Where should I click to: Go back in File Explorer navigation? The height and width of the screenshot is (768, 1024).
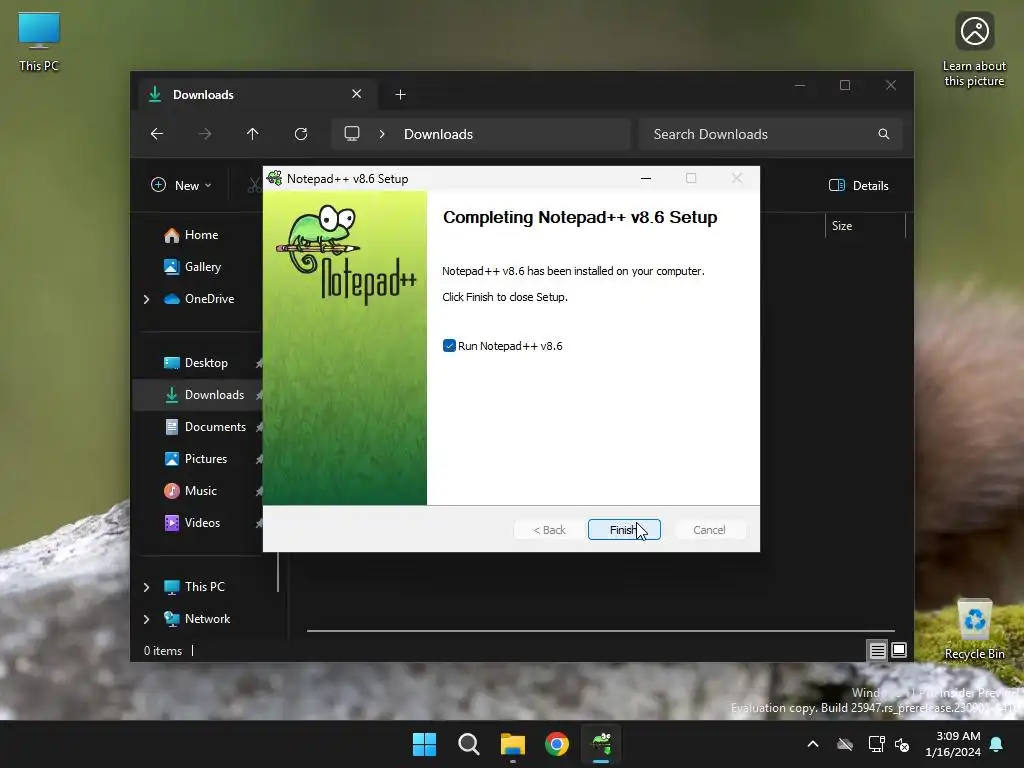(x=157, y=134)
